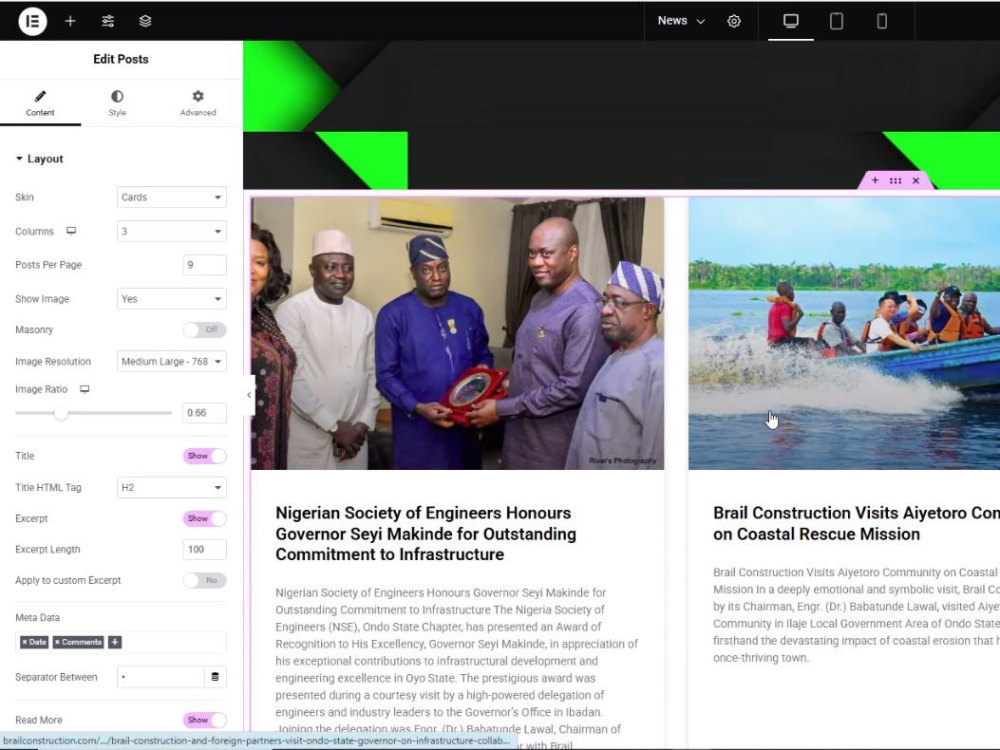Open the Show Image dropdown

[172, 298]
